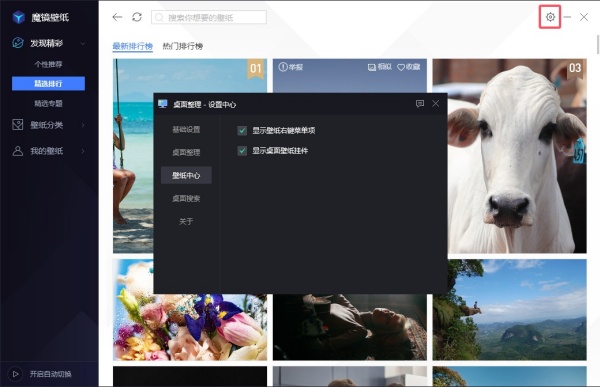Click the 壁纸分类 icon
Screen dimensions: 600x387
click(x=18, y=124)
